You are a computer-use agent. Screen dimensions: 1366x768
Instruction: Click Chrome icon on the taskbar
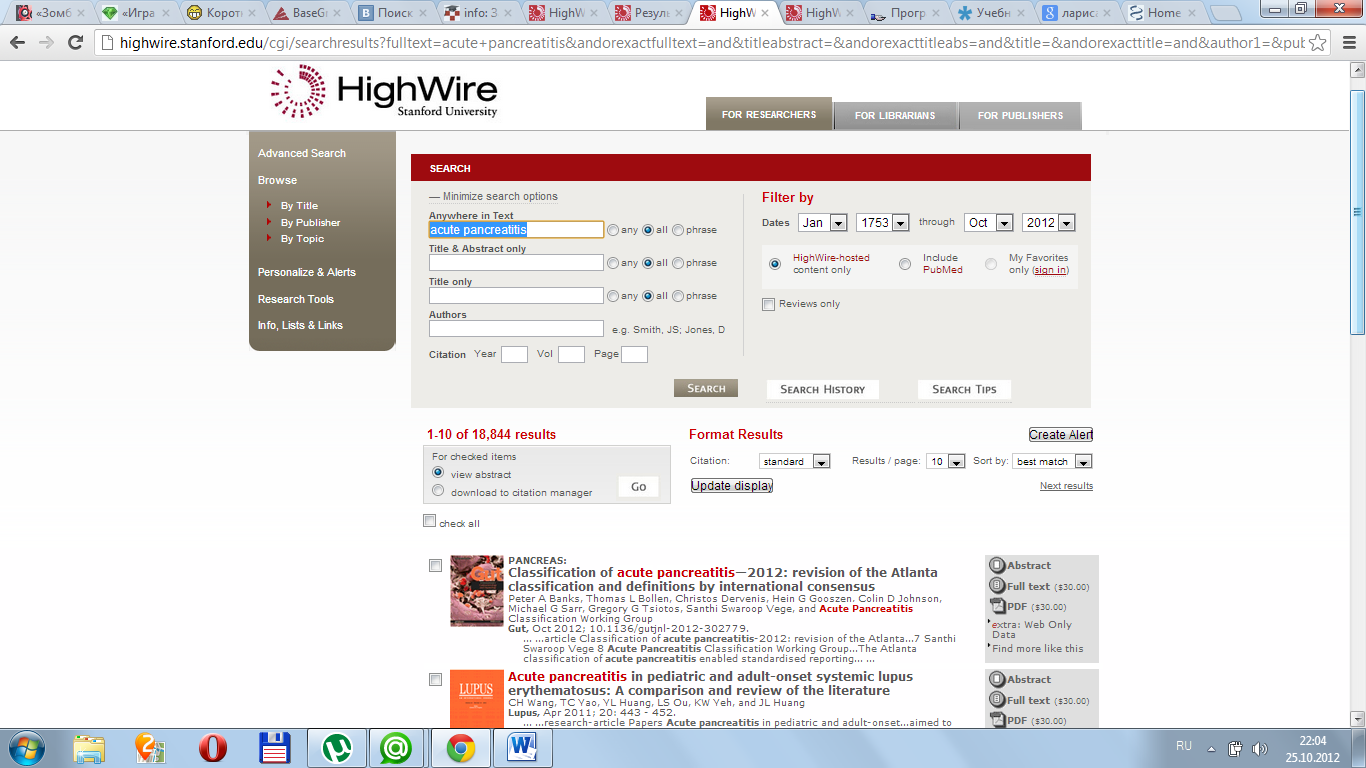(460, 748)
